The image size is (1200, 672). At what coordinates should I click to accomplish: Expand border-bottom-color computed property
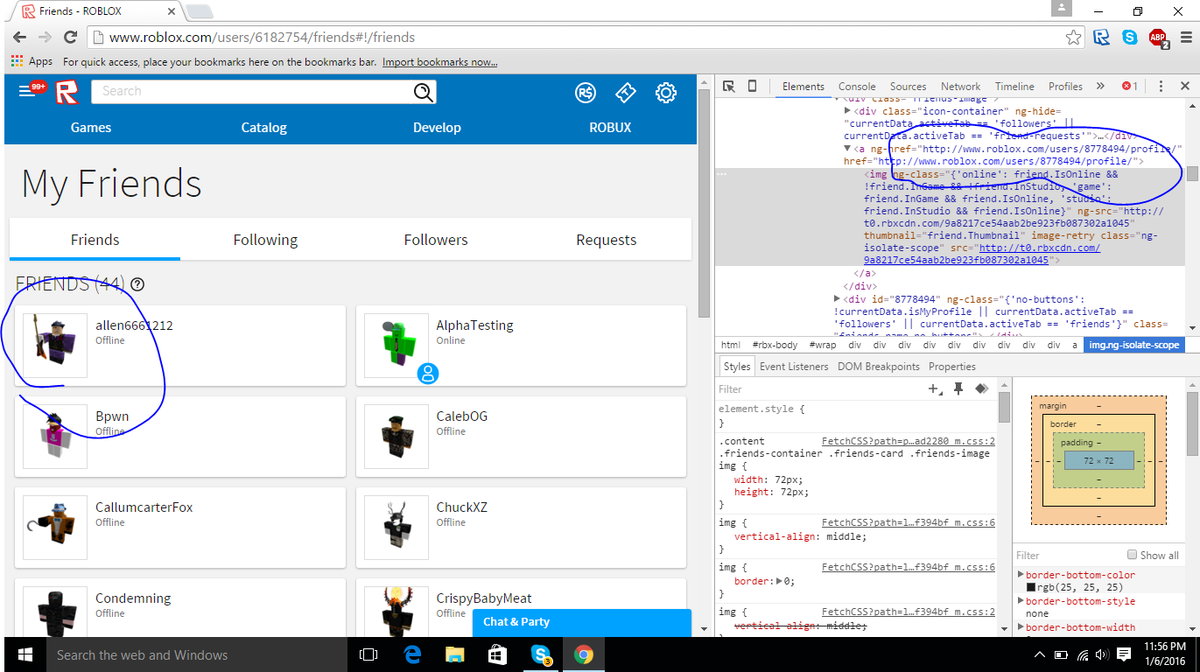click(x=1020, y=575)
